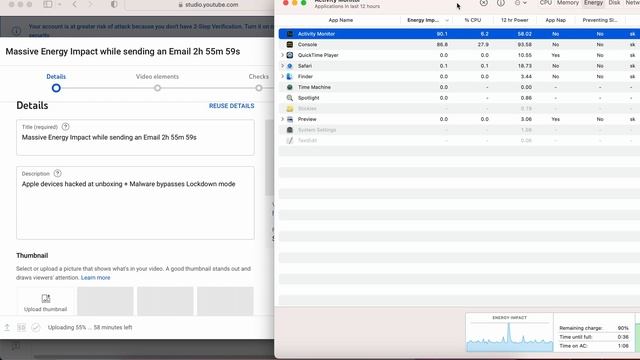Click the Description text field
The image size is (640, 360).
click(x=135, y=203)
